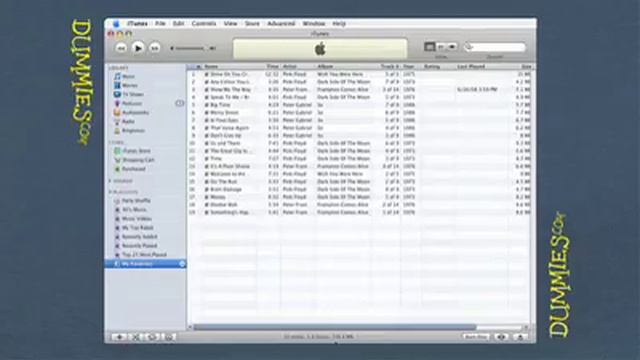
Task: Uncheck the Money song checkbox
Action: point(207,197)
